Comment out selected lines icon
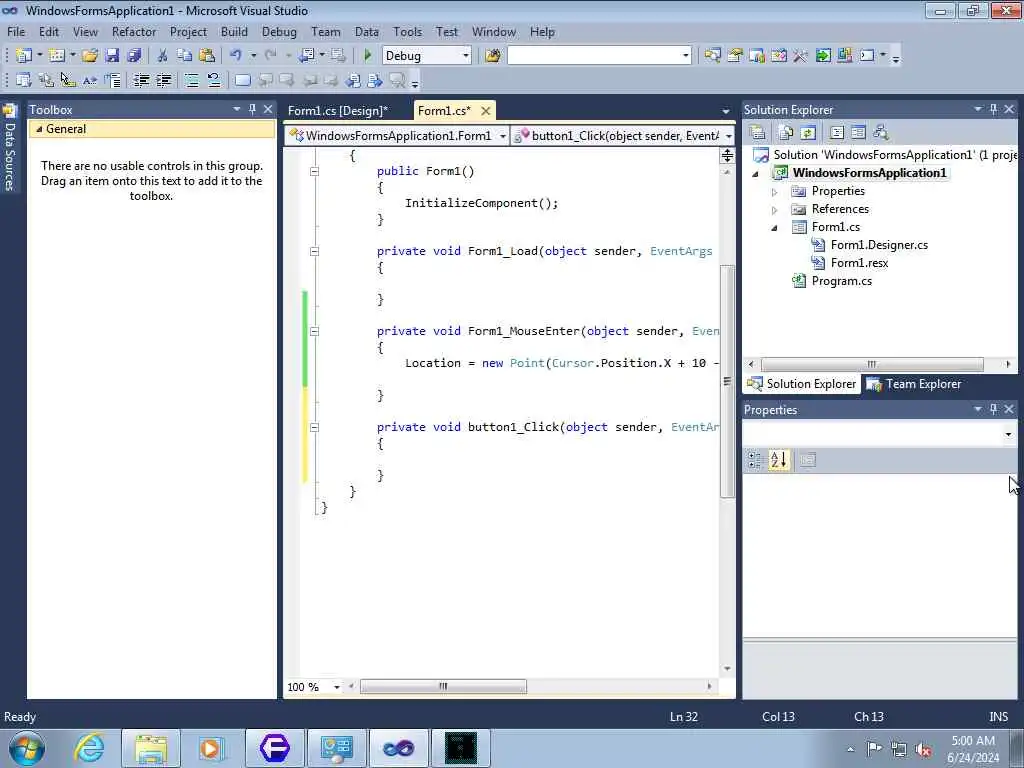This screenshot has width=1024, height=768. (x=191, y=80)
